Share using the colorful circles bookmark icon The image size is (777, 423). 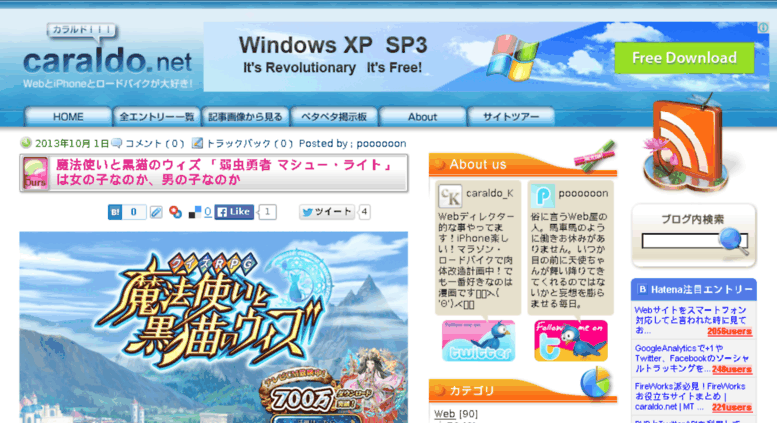175,212
